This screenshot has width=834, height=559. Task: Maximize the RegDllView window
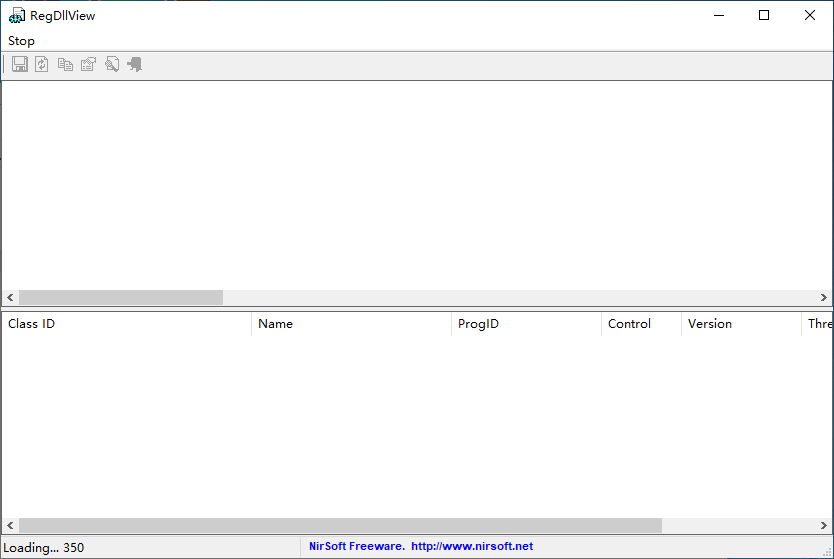tap(764, 15)
